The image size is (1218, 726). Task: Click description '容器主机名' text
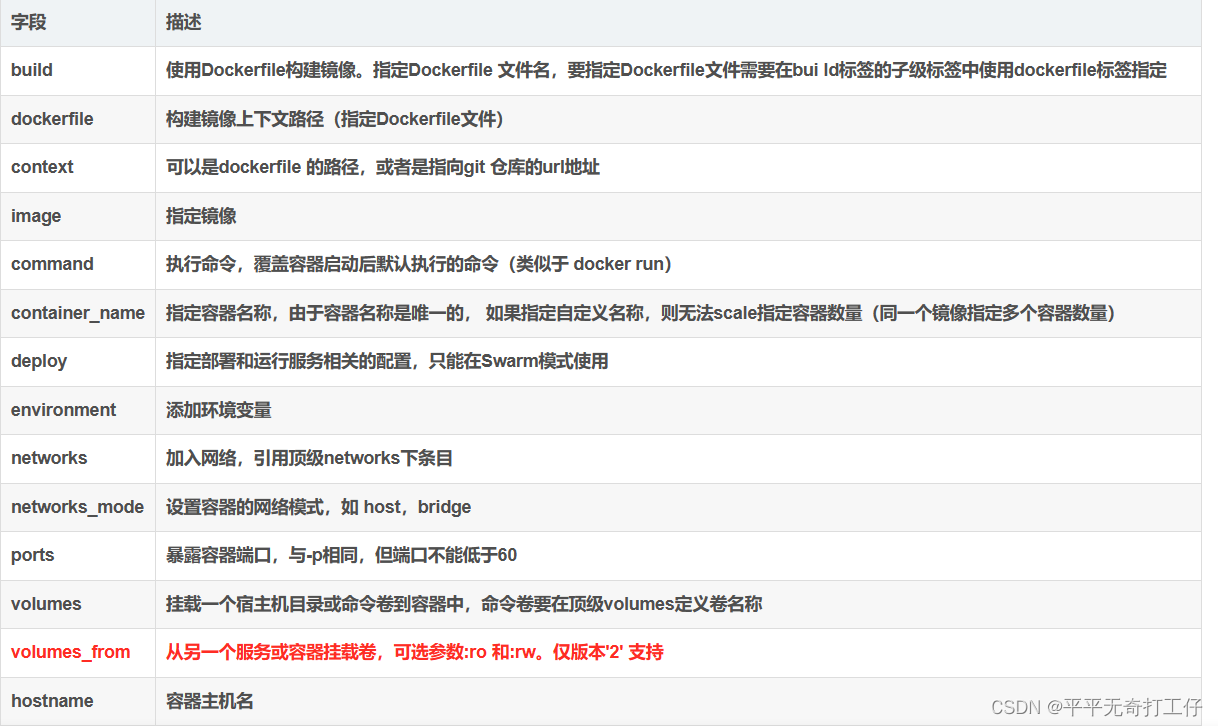[x=210, y=701]
